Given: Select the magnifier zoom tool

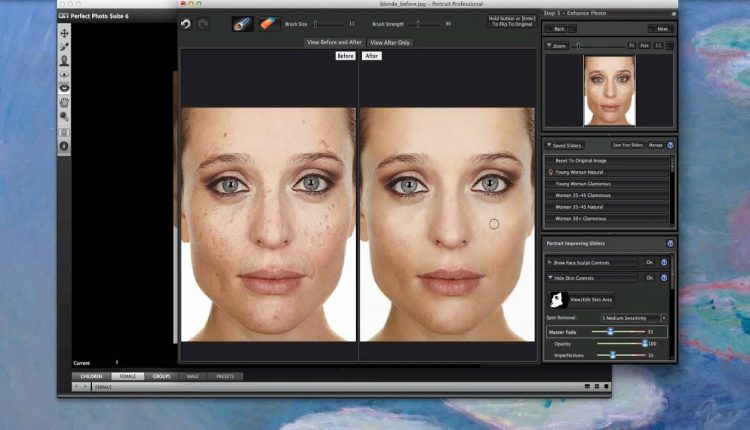Looking at the screenshot, I should coord(64,116).
